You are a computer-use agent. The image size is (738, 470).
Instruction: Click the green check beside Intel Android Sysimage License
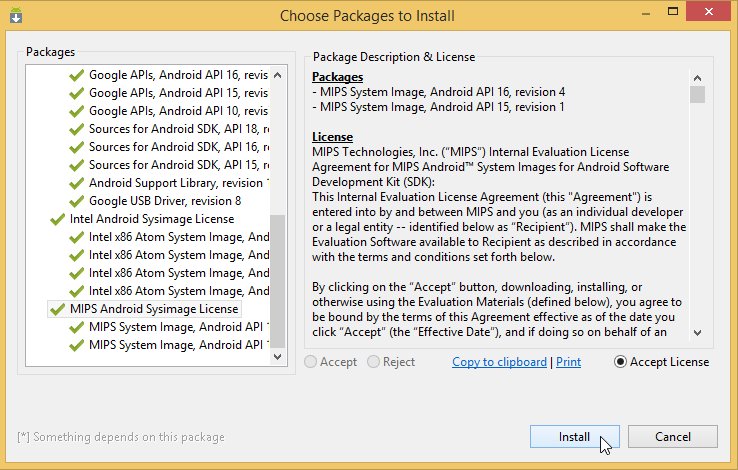pyautogui.click(x=57, y=219)
